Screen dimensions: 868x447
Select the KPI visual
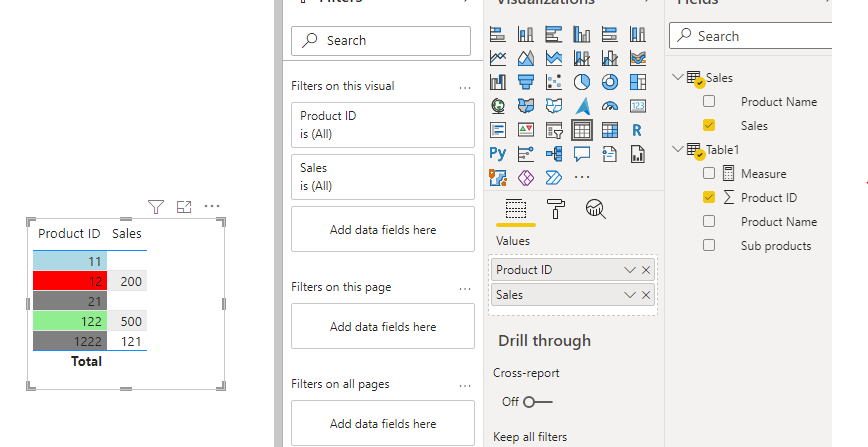(526, 130)
